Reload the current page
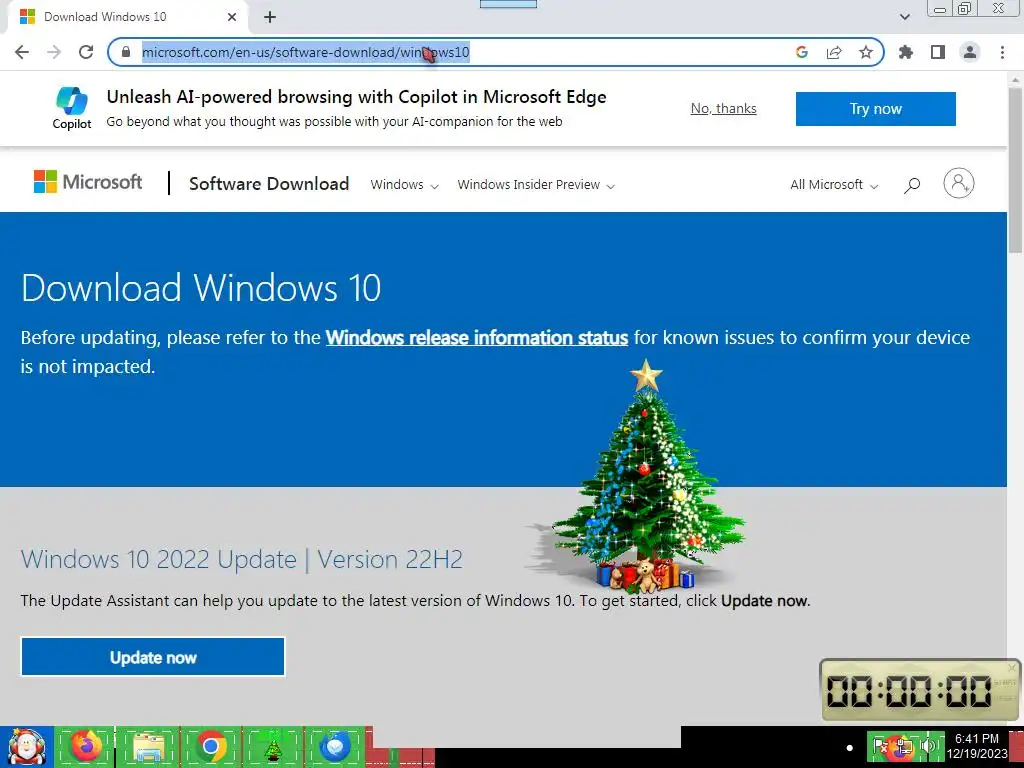This screenshot has width=1024, height=768. (86, 52)
